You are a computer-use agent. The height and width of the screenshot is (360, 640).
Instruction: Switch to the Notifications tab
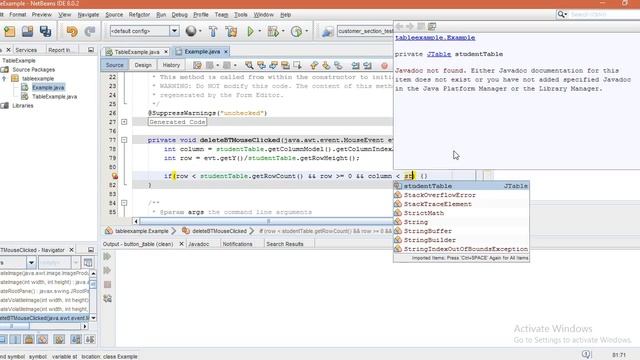tap(237, 244)
